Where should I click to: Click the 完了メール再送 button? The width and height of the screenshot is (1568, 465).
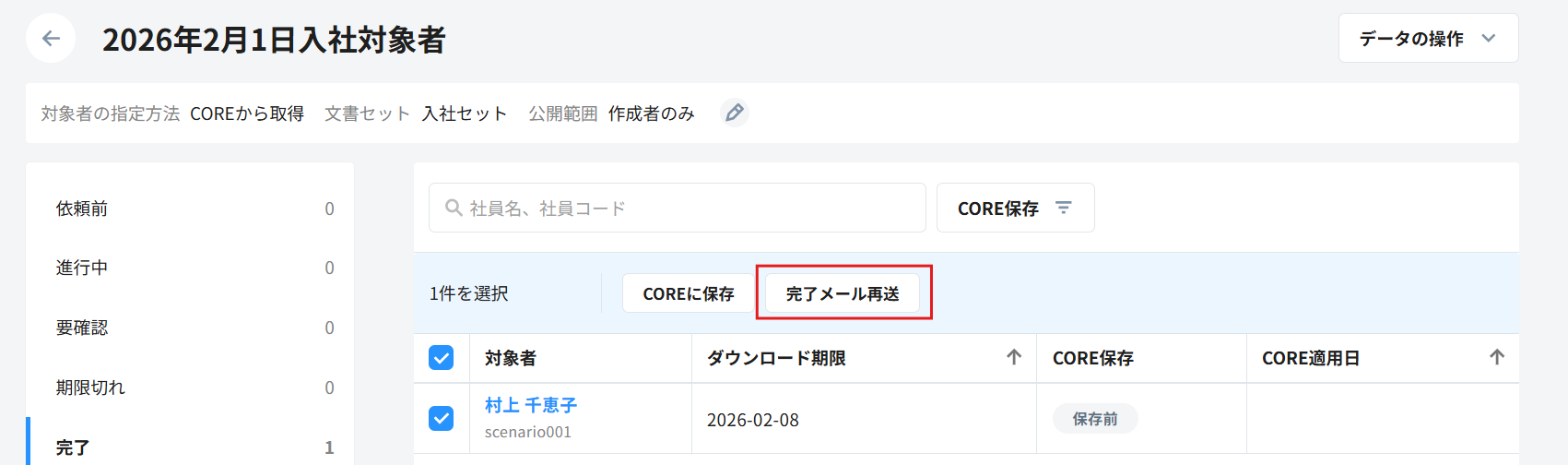point(843,293)
